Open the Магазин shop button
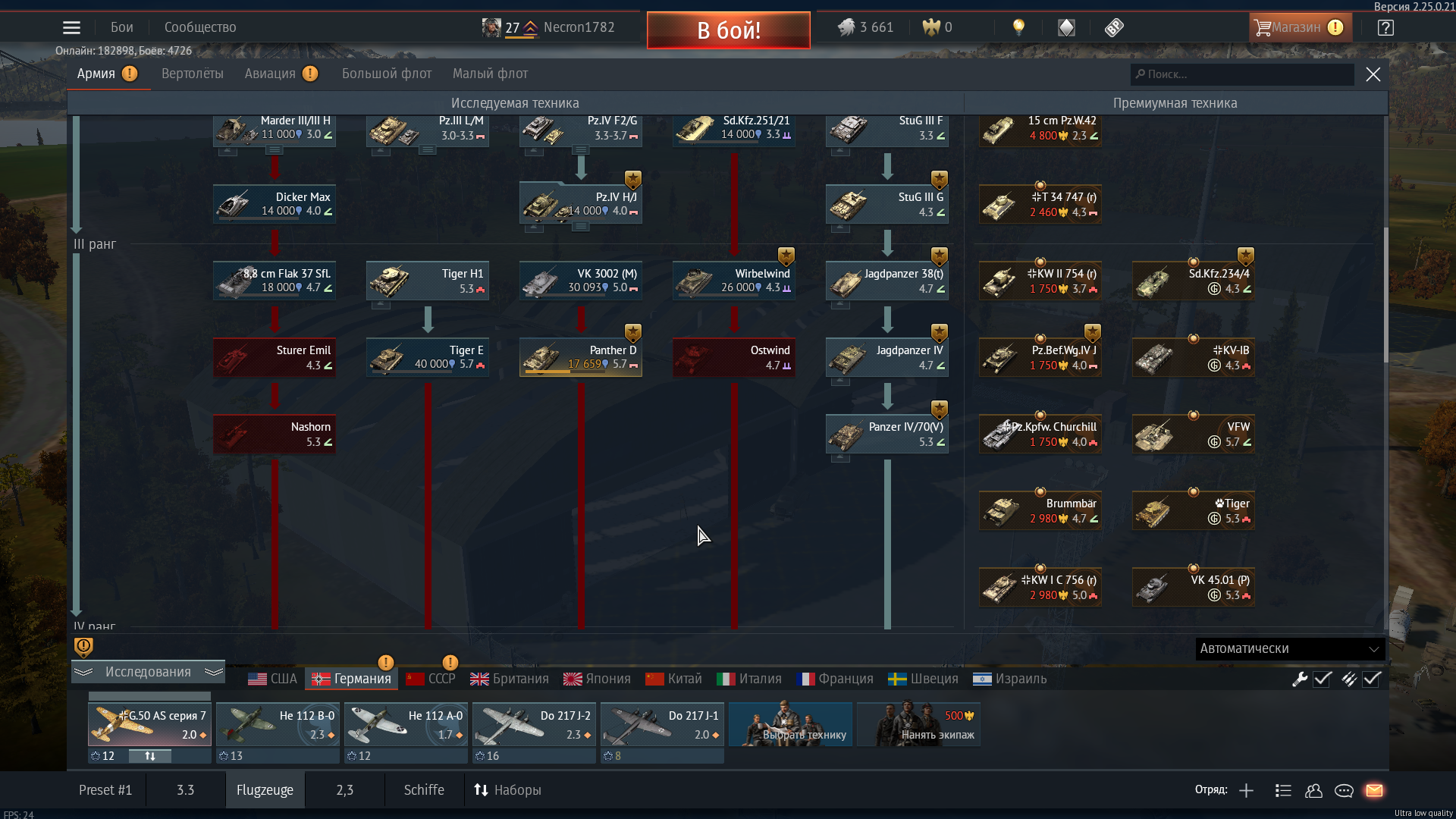This screenshot has height=819, width=1456. pos(1300,27)
